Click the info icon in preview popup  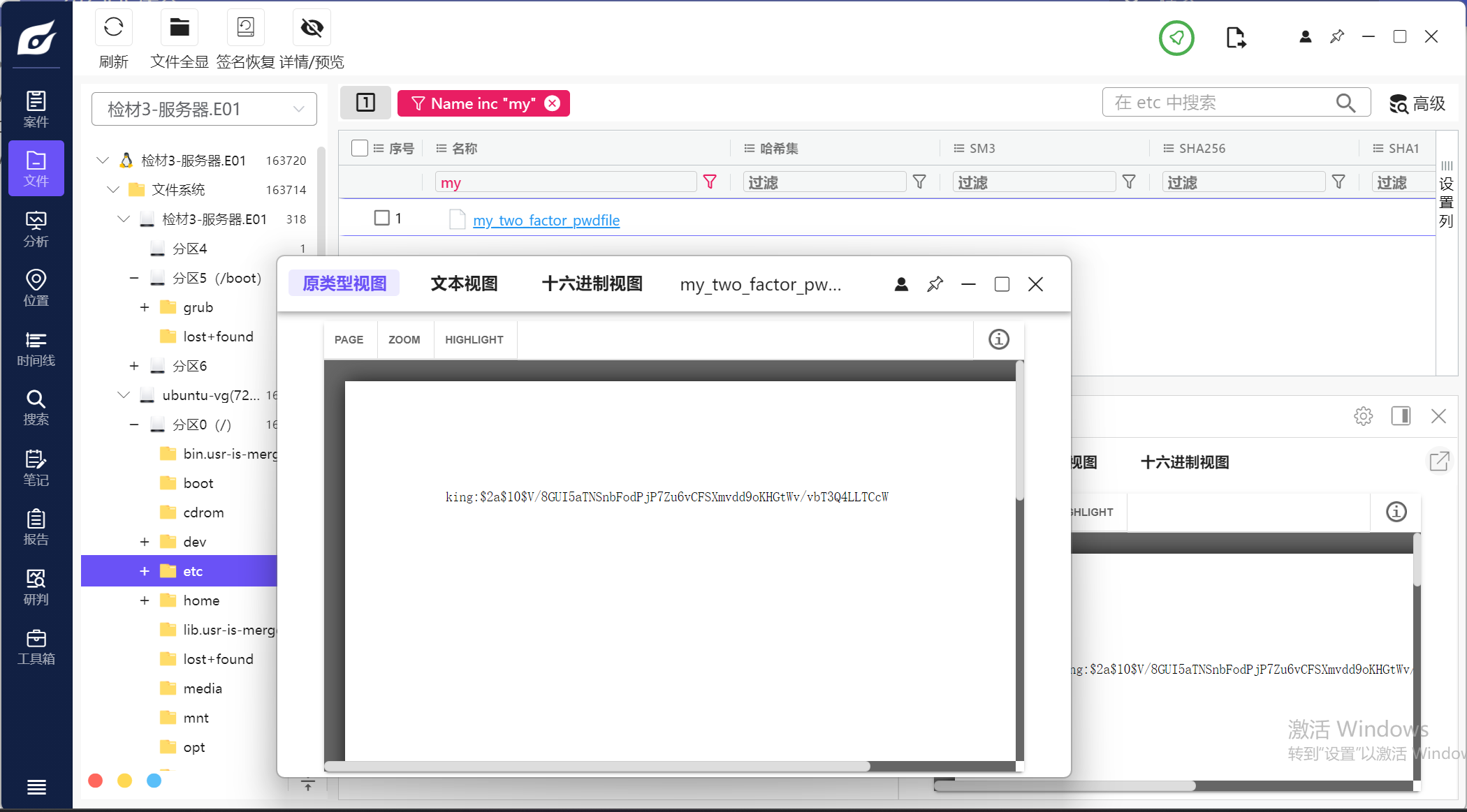998,339
